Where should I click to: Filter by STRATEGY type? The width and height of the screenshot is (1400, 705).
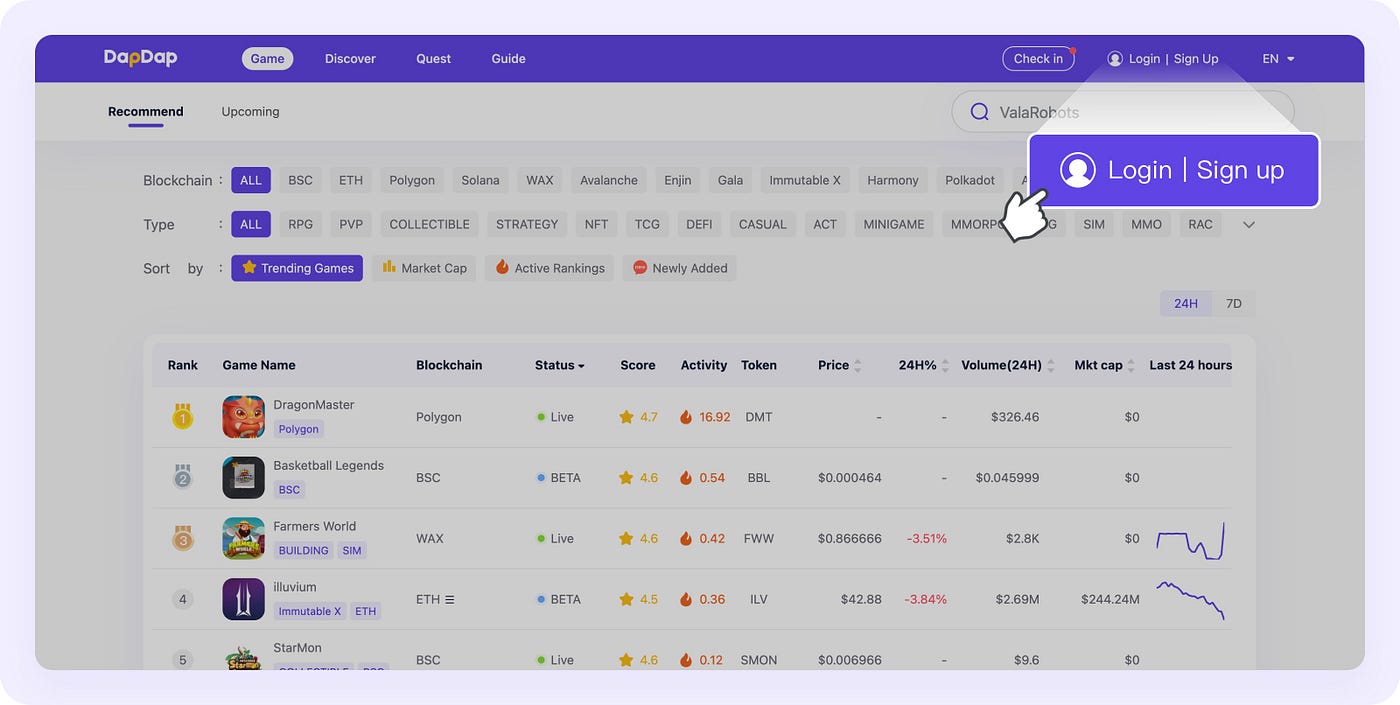527,224
